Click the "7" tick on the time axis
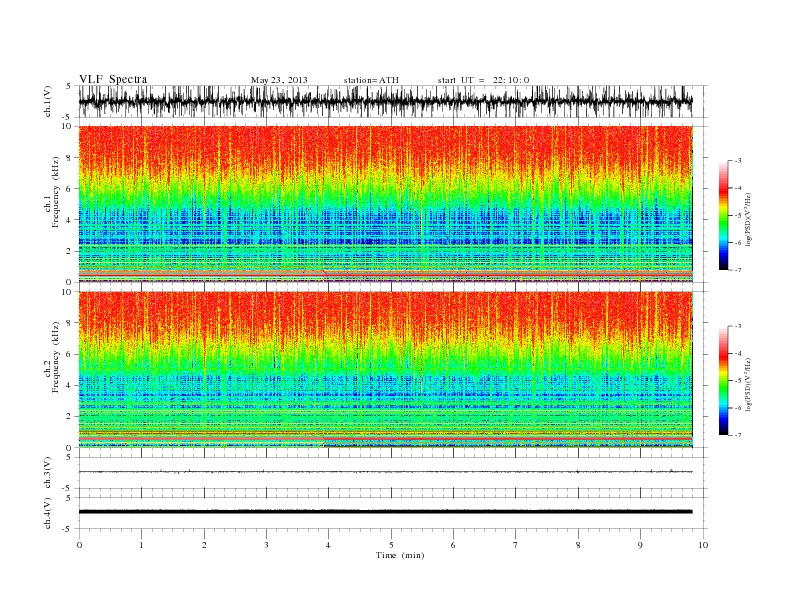792x612 pixels. pyautogui.click(x=516, y=545)
